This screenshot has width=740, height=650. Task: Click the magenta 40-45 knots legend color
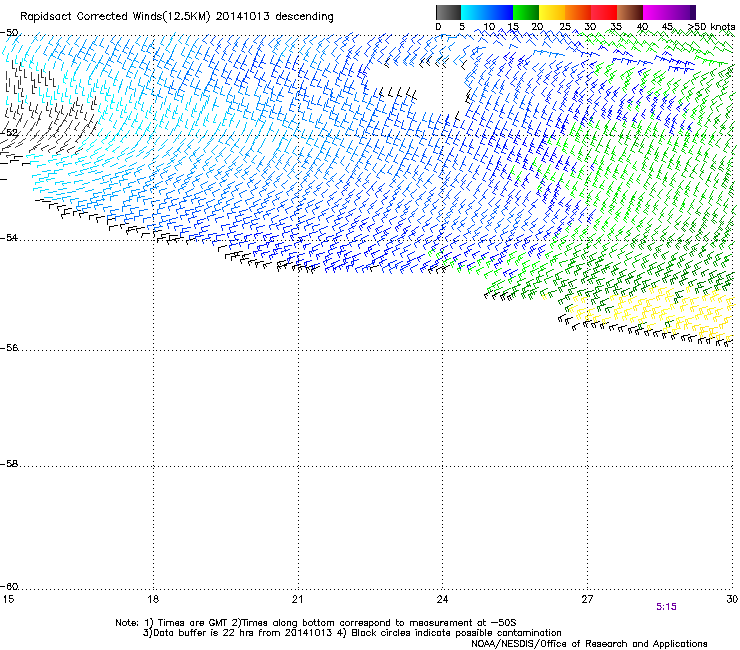(x=656, y=12)
